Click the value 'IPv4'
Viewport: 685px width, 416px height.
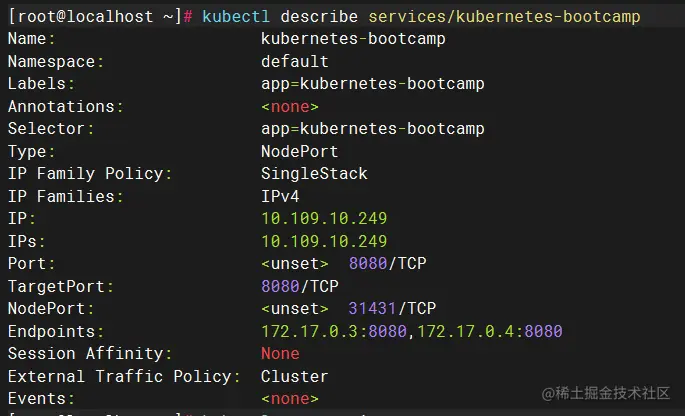click(x=280, y=196)
